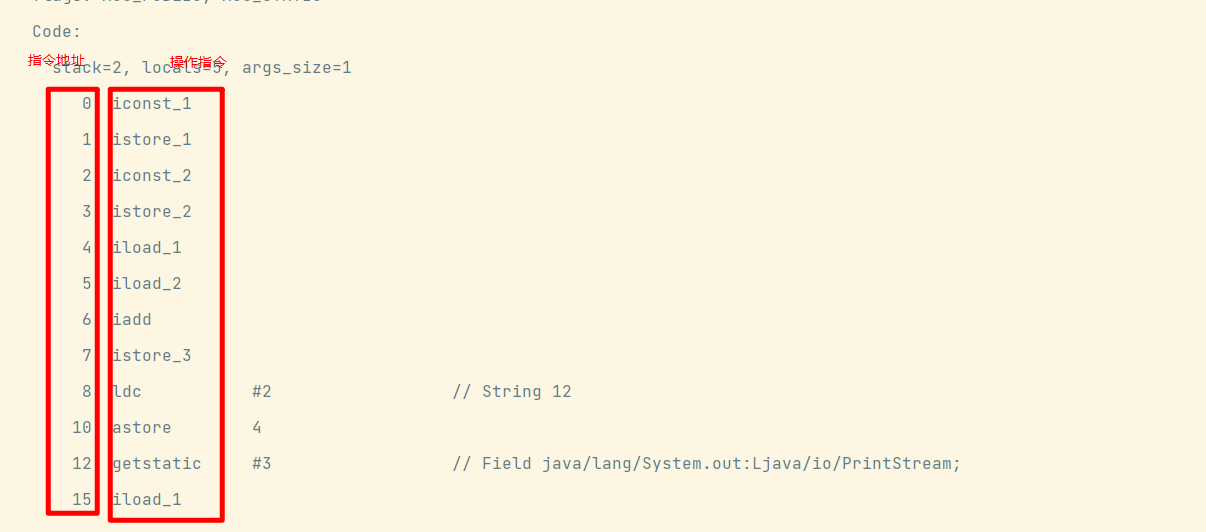Click iload_1 at address 4
The image size is (1206, 532).
click(x=147, y=247)
